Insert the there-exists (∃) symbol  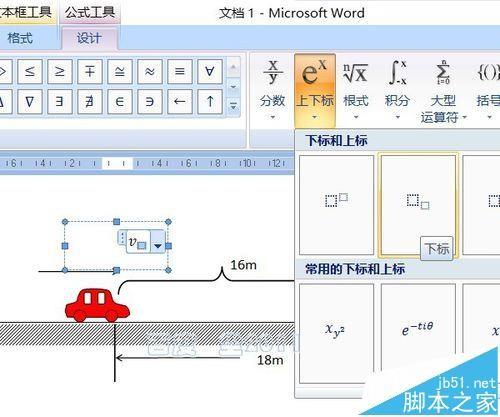coord(60,101)
